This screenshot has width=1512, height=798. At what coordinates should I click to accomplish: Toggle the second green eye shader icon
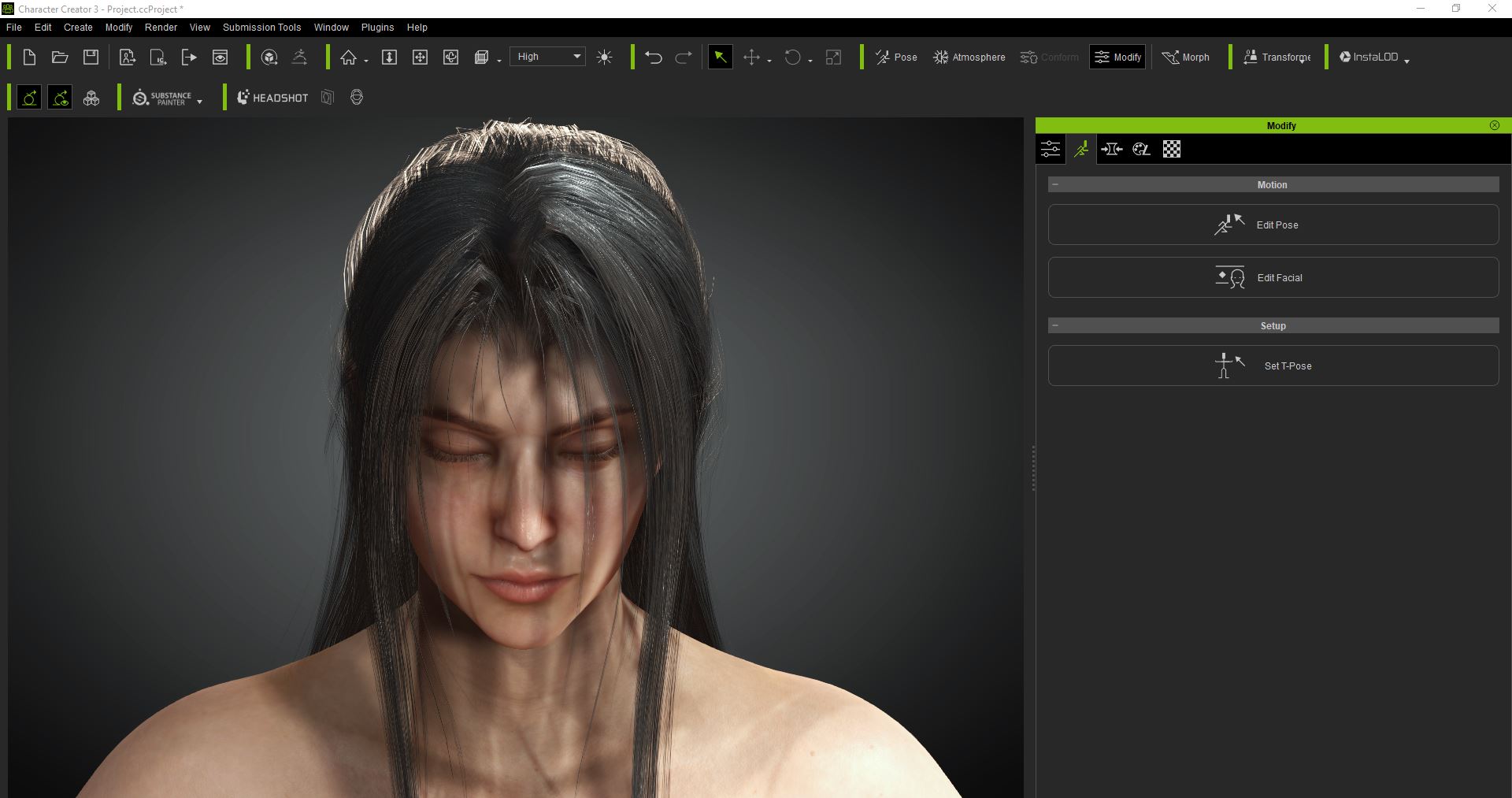60,98
